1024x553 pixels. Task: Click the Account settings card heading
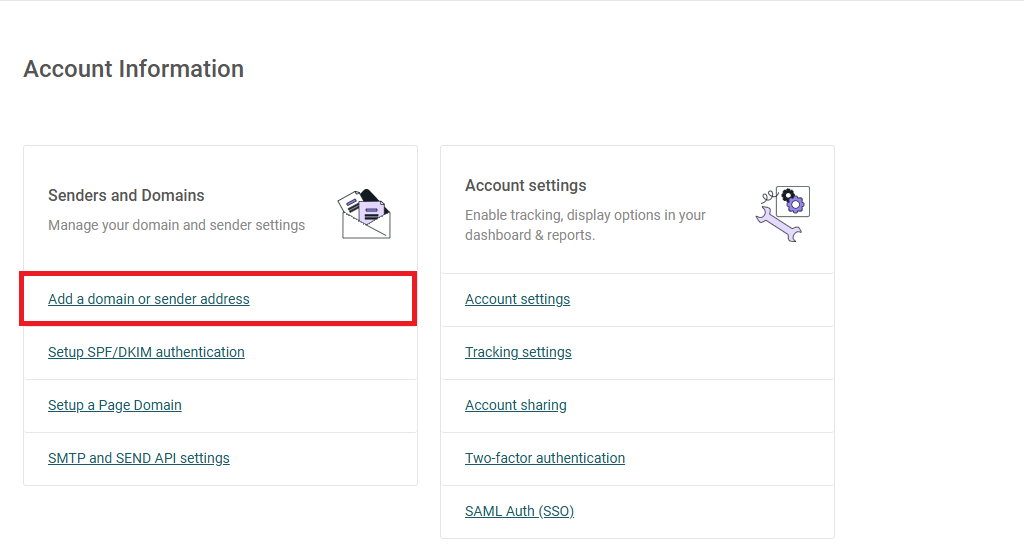click(526, 185)
